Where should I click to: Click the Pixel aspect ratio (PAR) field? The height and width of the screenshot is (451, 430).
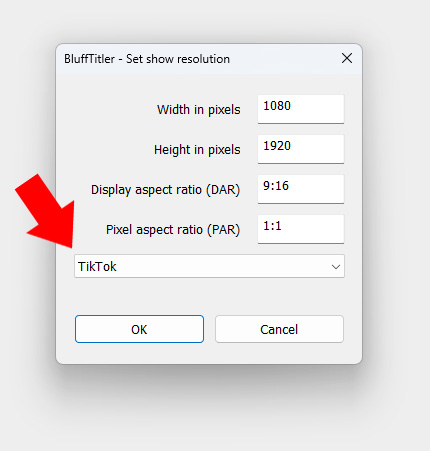301,229
